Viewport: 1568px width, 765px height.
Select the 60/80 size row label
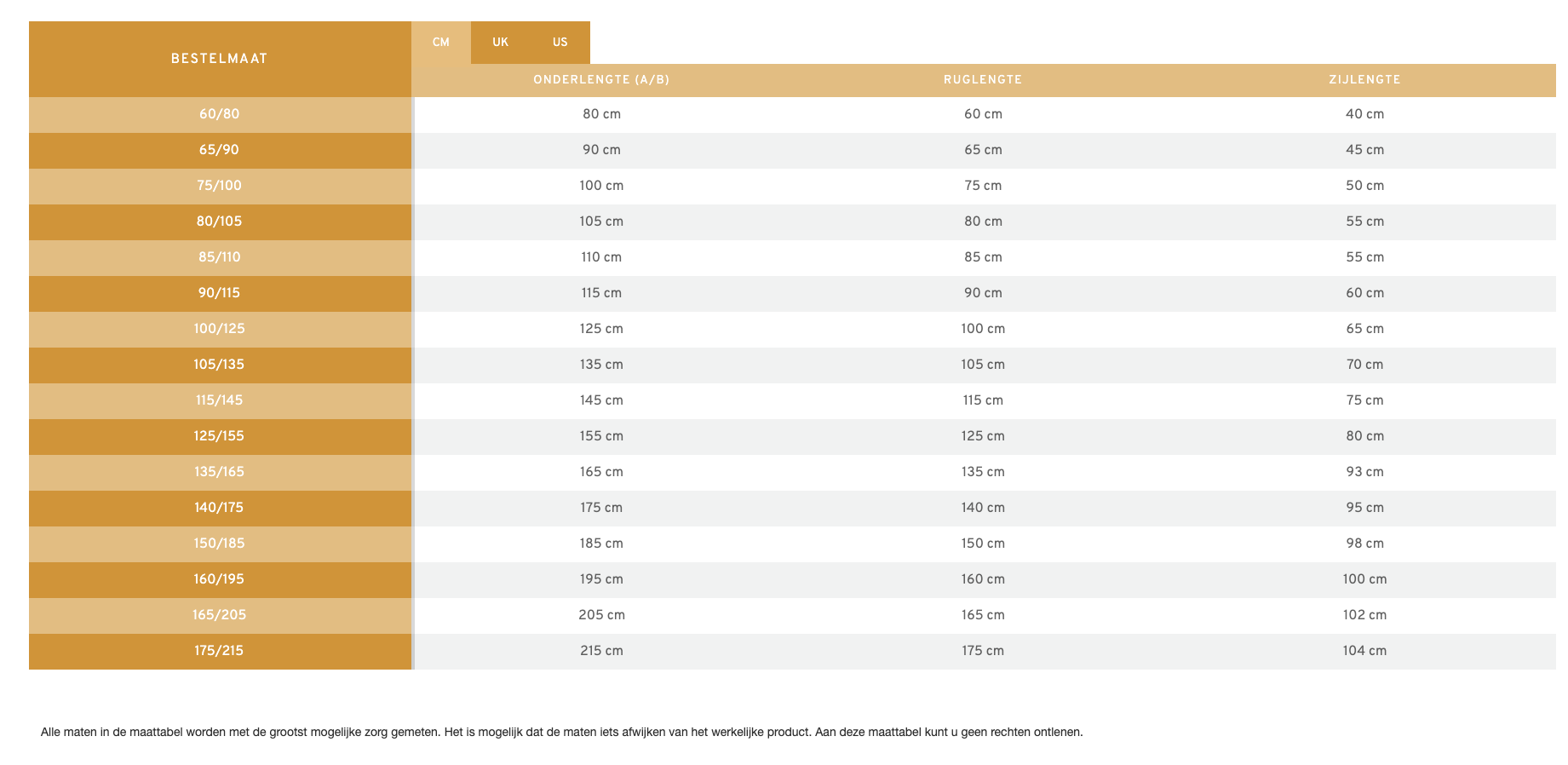(x=220, y=114)
